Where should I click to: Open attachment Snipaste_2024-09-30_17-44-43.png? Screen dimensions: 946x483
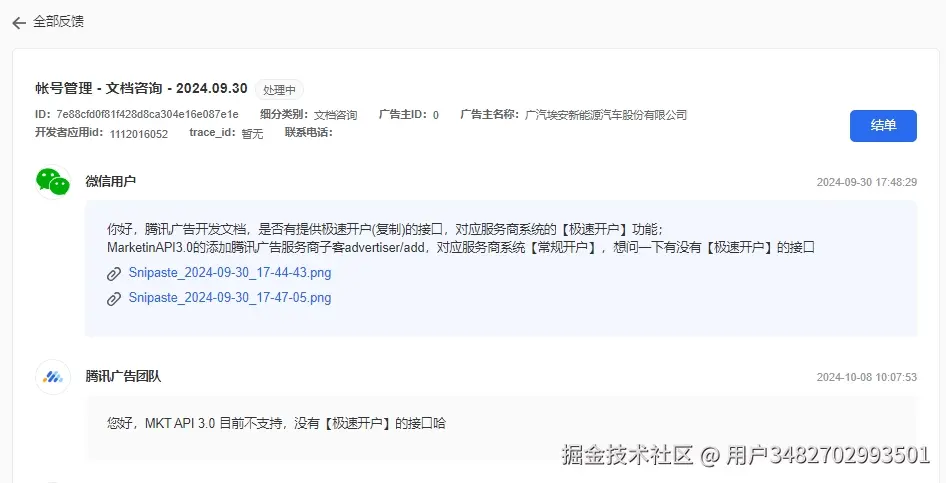tap(230, 273)
